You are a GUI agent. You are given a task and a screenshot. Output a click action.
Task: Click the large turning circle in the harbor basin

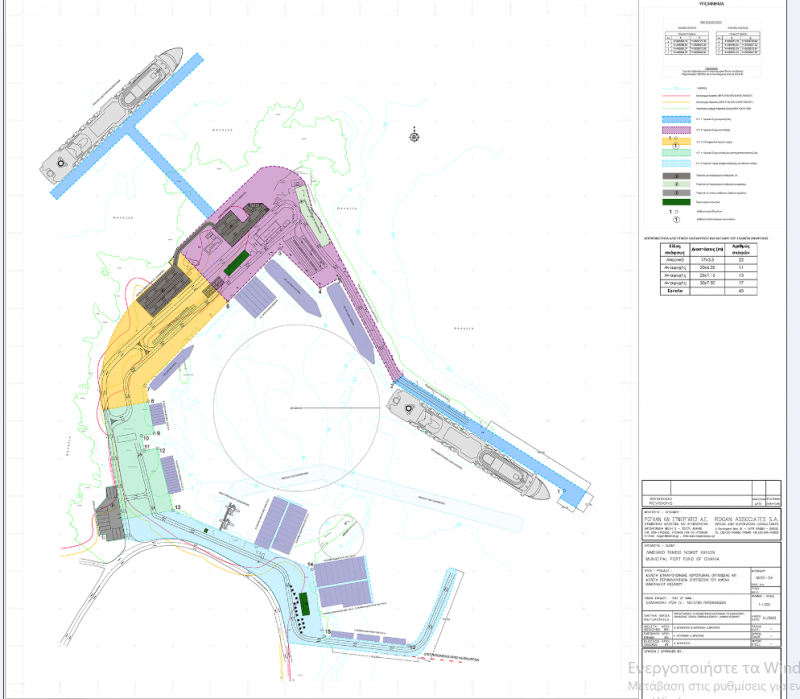click(x=299, y=400)
